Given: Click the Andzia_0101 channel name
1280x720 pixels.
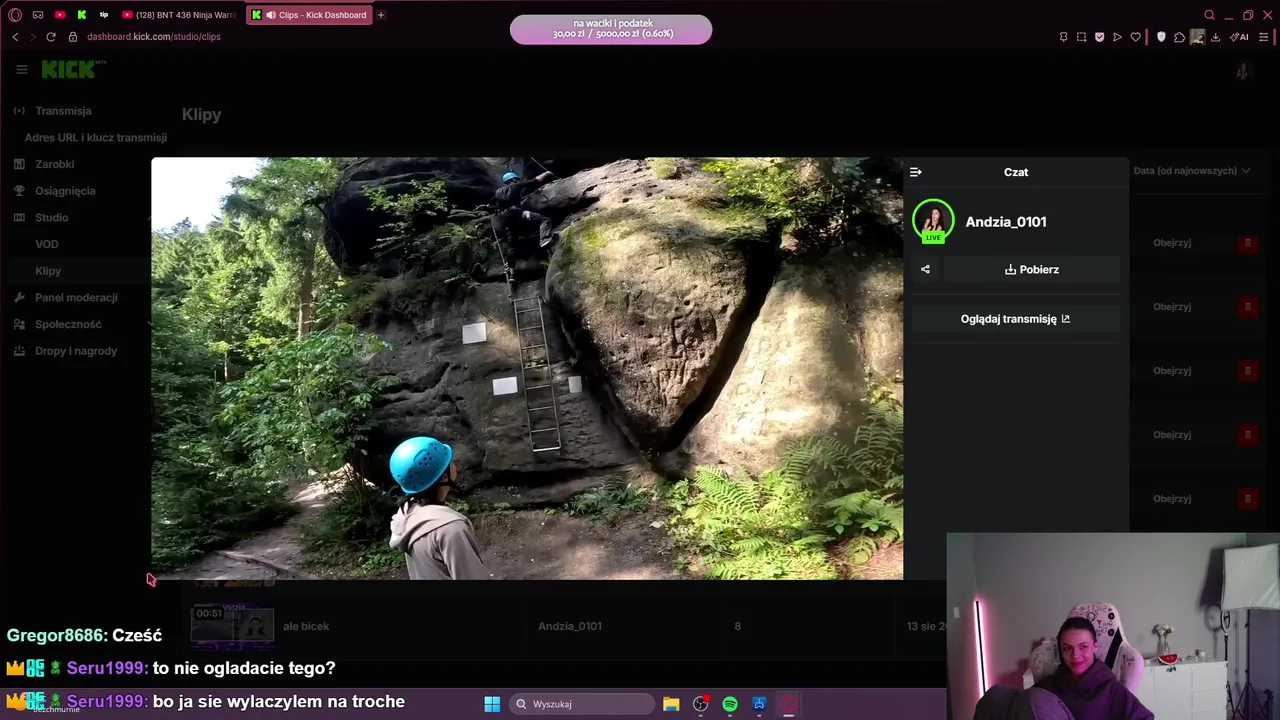Looking at the screenshot, I should tap(1006, 222).
